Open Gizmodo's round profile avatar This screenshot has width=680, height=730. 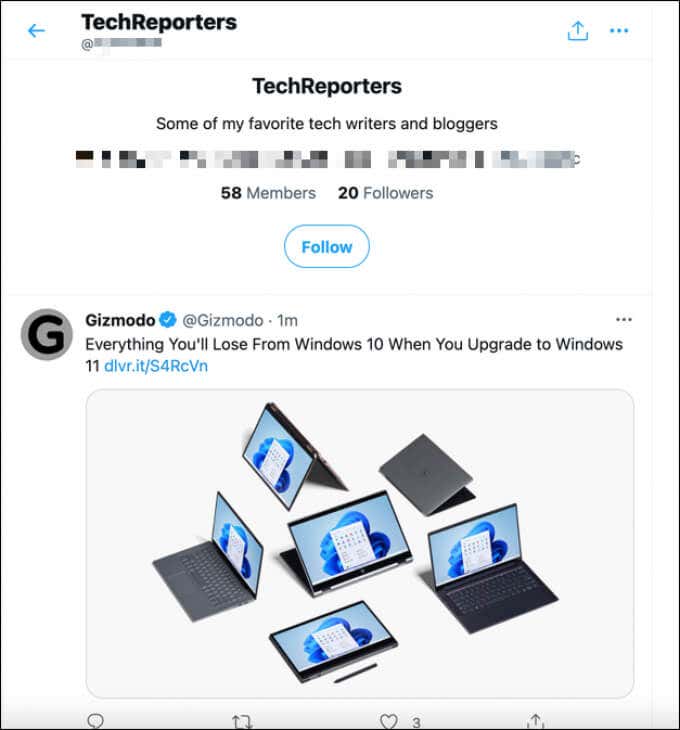coord(47,334)
